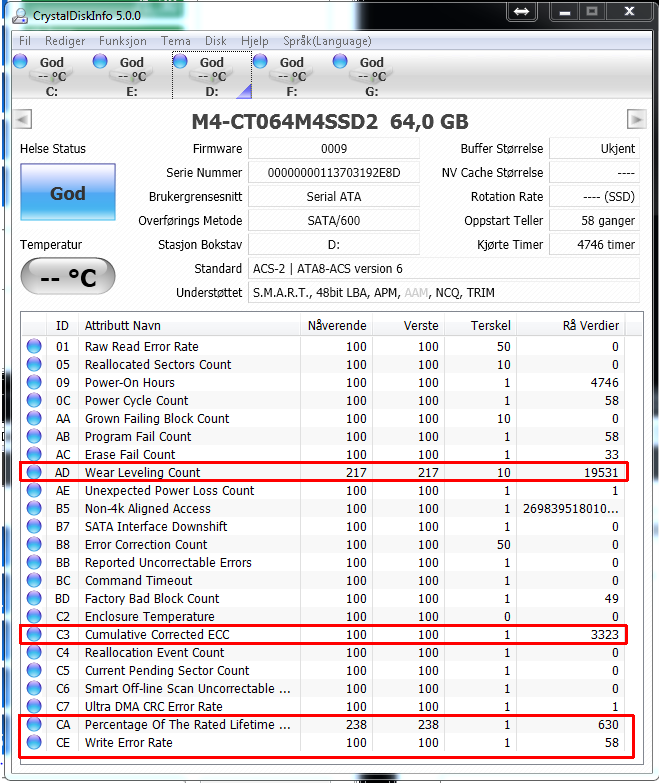The width and height of the screenshot is (659, 783).
Task: Go to previous disk arrow
Action: pos(22,119)
